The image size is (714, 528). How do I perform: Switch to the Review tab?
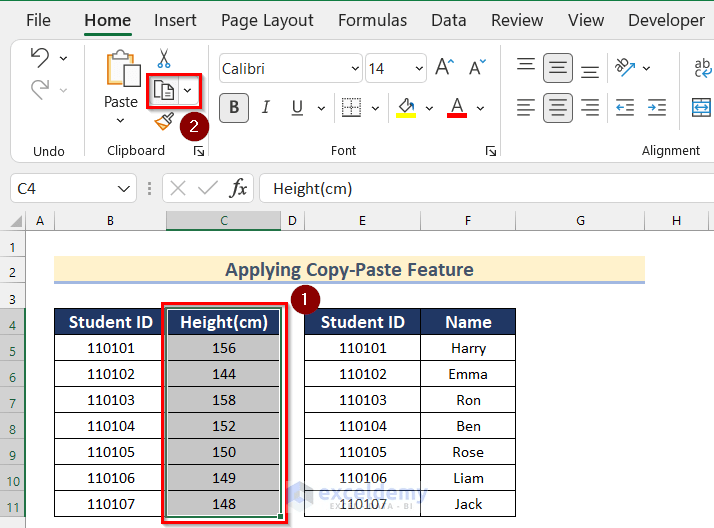(x=517, y=20)
